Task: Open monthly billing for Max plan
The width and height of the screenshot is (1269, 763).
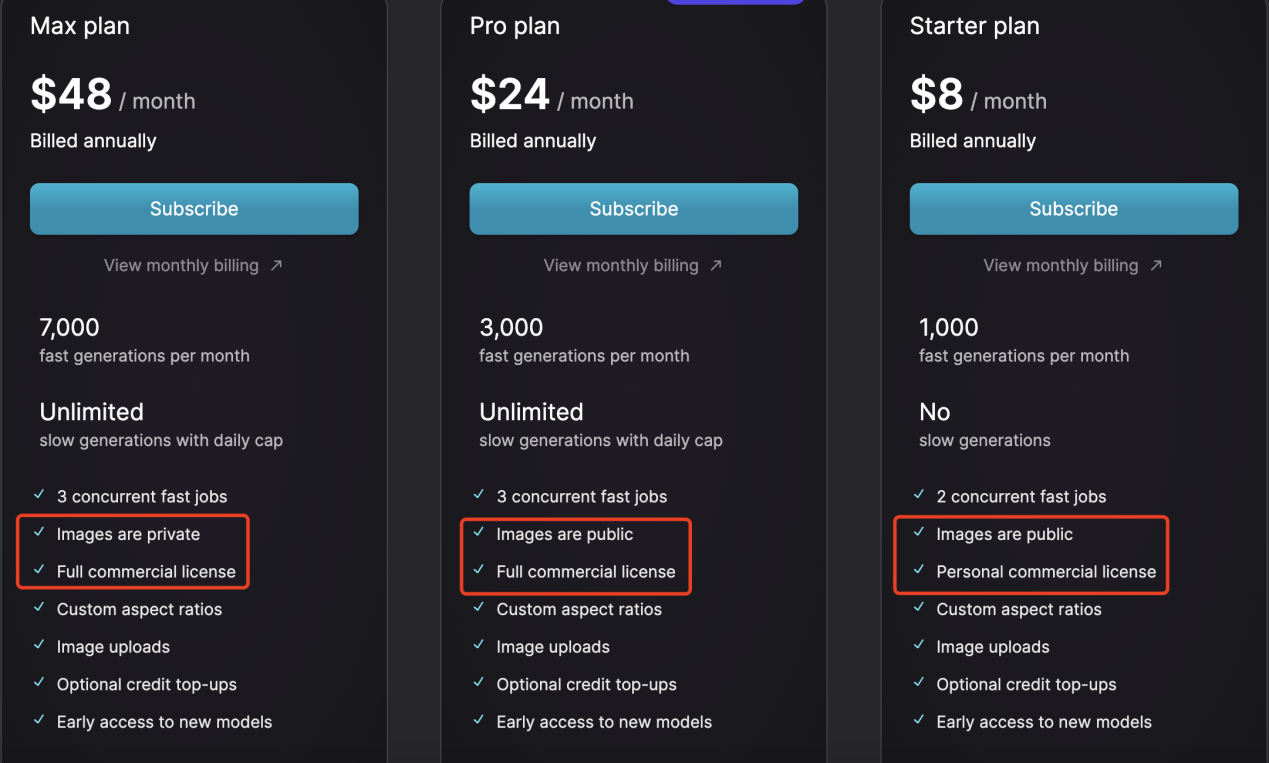Action: pyautogui.click(x=181, y=266)
